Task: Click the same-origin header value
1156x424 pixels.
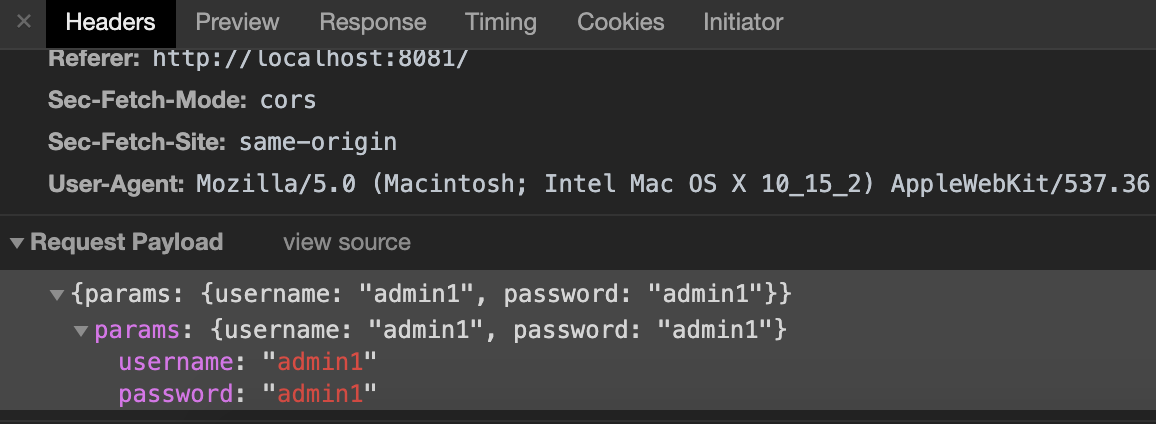Action: point(317,142)
